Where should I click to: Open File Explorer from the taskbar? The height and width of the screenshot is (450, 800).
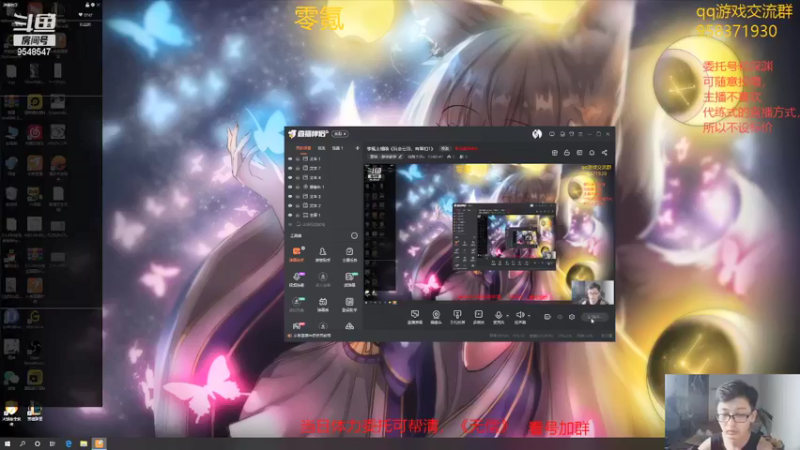point(83,443)
